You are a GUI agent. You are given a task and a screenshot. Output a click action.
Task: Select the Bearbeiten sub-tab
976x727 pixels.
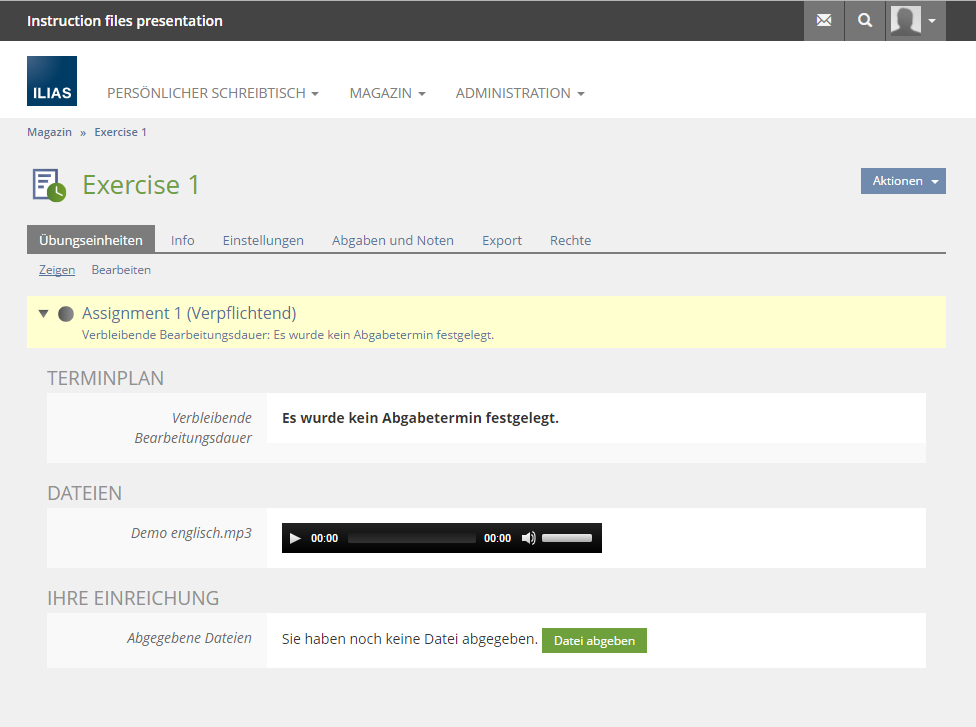(x=121, y=270)
